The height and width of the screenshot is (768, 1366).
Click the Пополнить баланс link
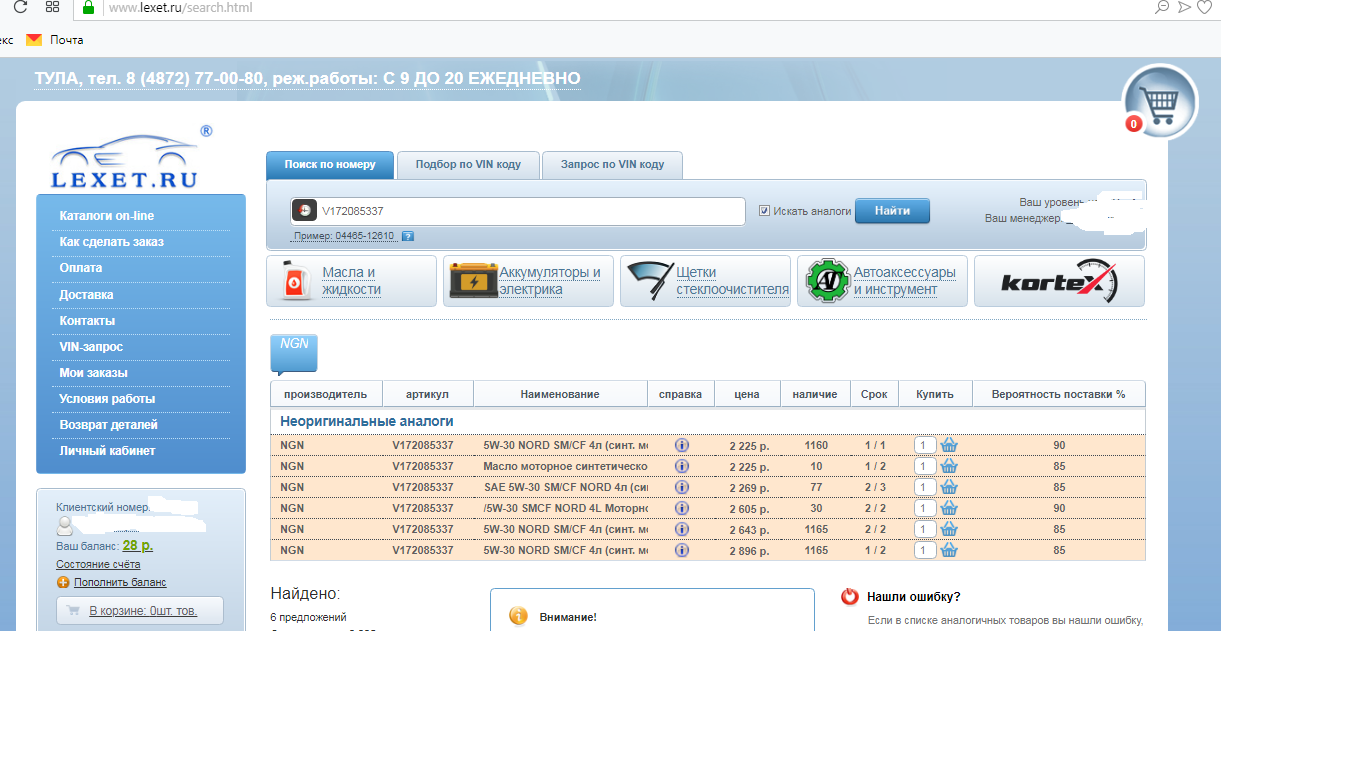click(120, 582)
